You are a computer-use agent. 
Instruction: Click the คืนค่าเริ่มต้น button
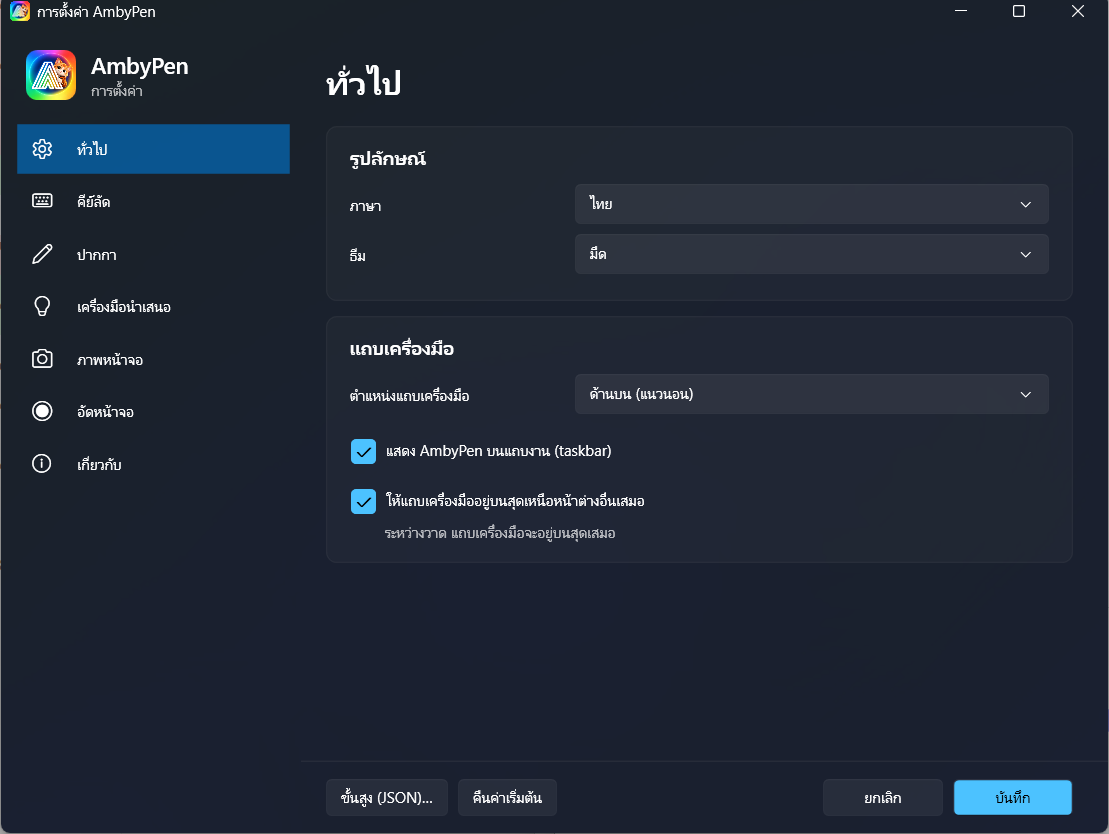point(507,798)
